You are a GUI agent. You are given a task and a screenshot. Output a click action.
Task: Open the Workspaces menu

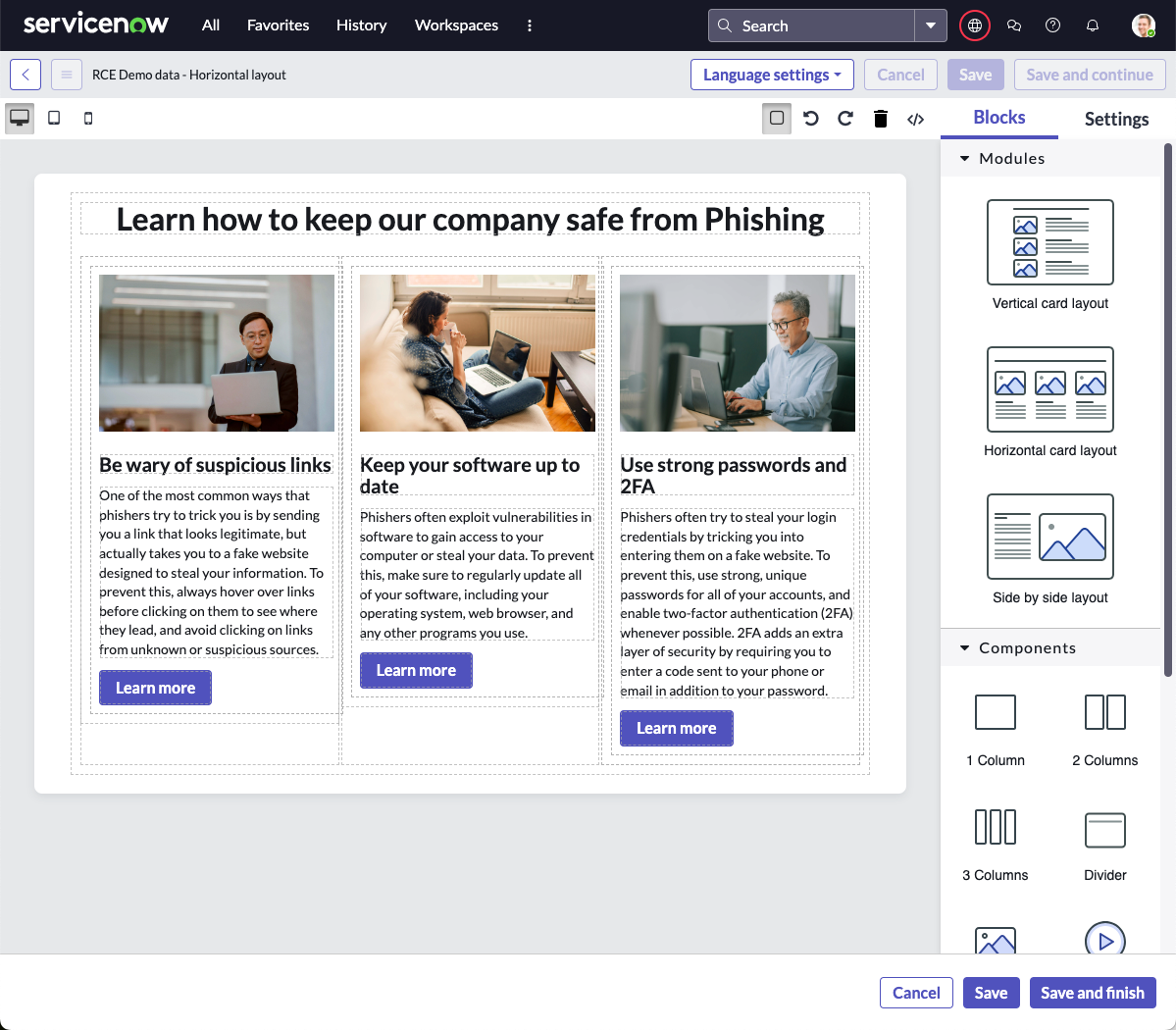[456, 26]
